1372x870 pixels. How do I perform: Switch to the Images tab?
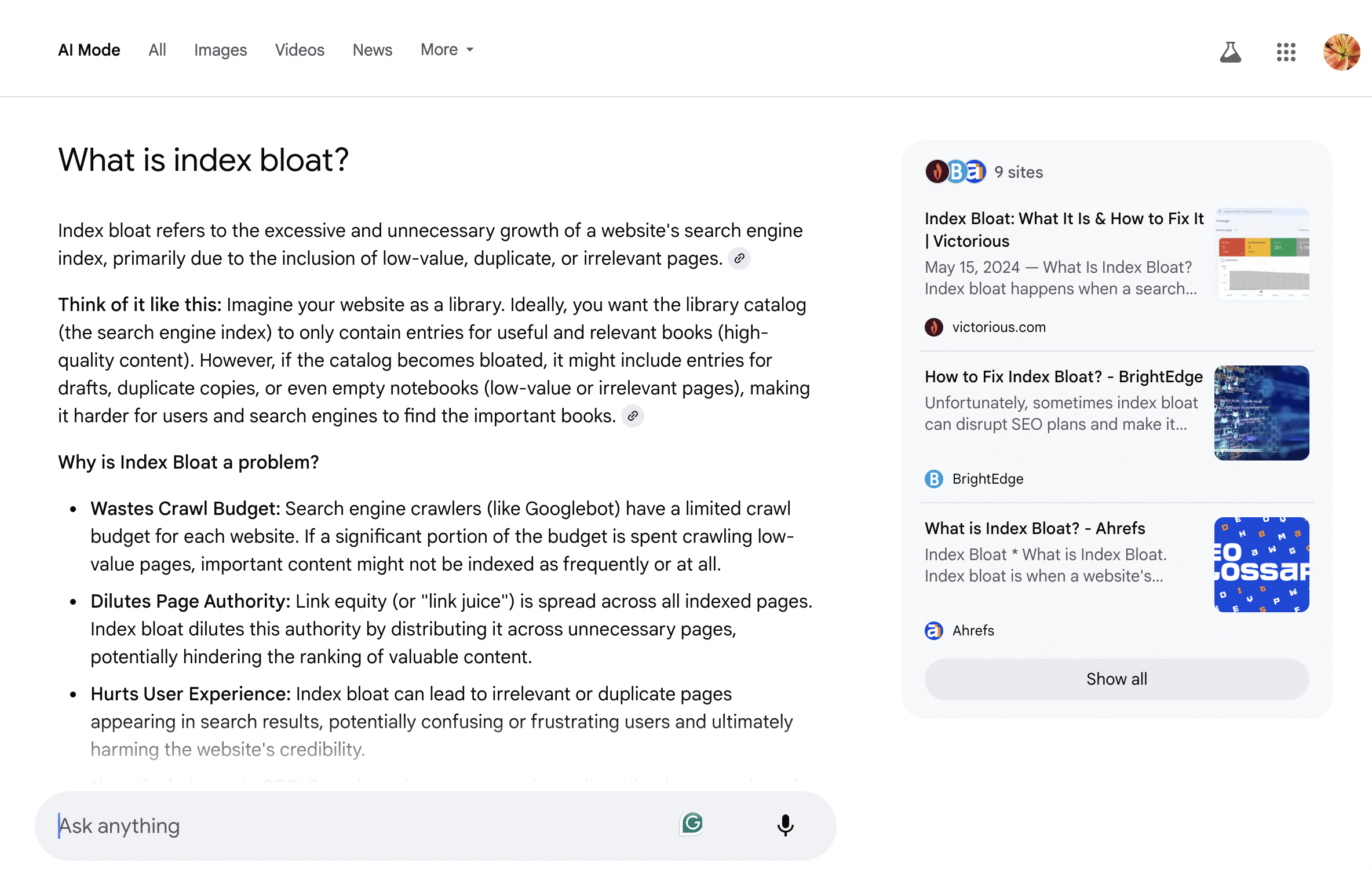coord(220,50)
